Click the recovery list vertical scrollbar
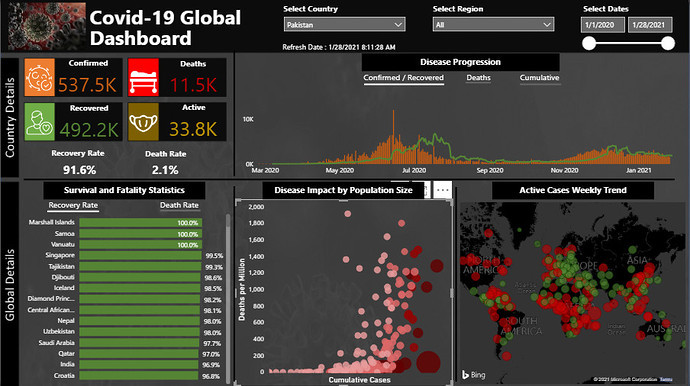 point(228,298)
